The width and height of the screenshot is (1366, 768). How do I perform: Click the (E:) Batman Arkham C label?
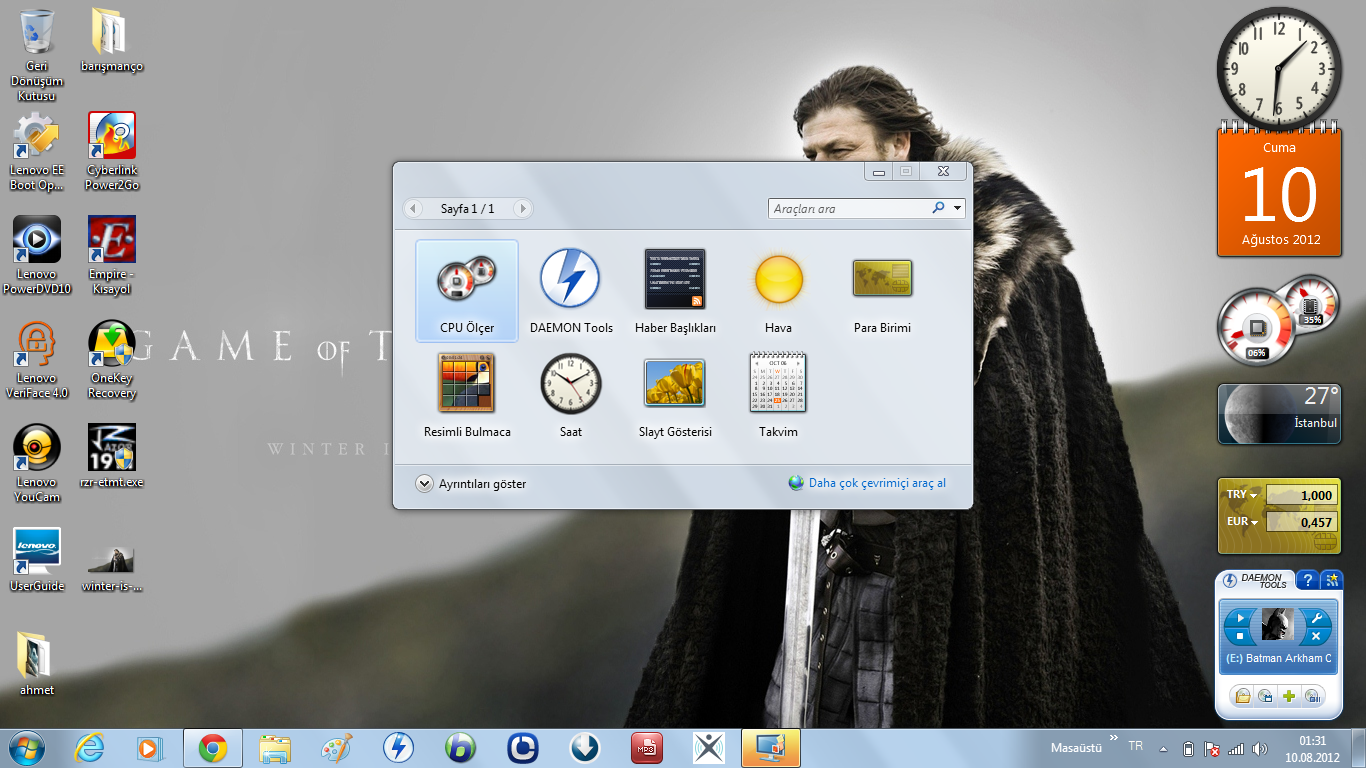[x=1278, y=659]
